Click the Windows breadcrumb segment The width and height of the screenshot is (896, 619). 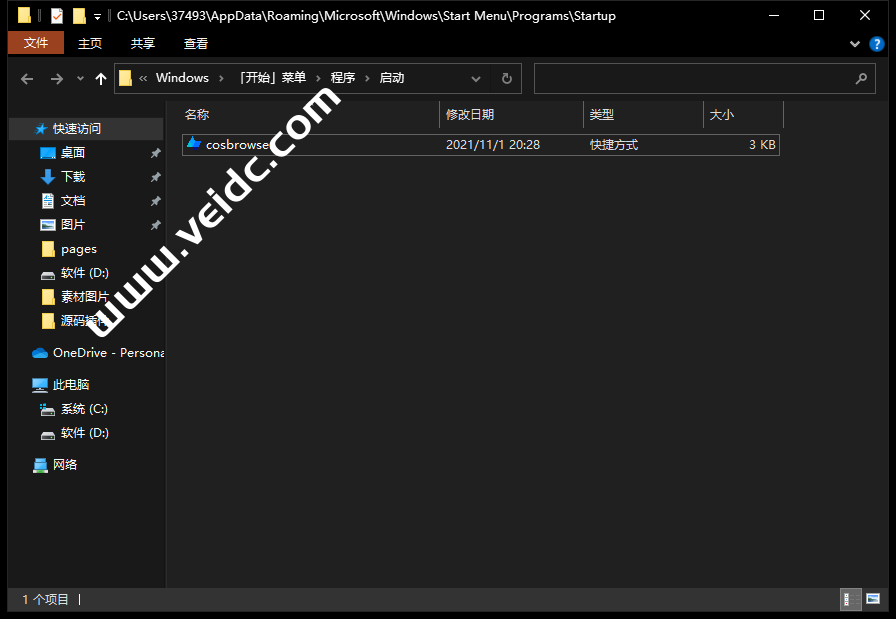pyautogui.click(x=182, y=78)
